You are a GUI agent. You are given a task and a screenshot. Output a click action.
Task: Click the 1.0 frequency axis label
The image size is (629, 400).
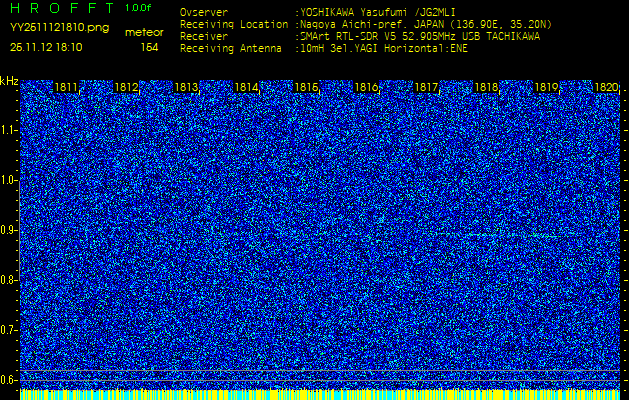[x=8, y=181]
